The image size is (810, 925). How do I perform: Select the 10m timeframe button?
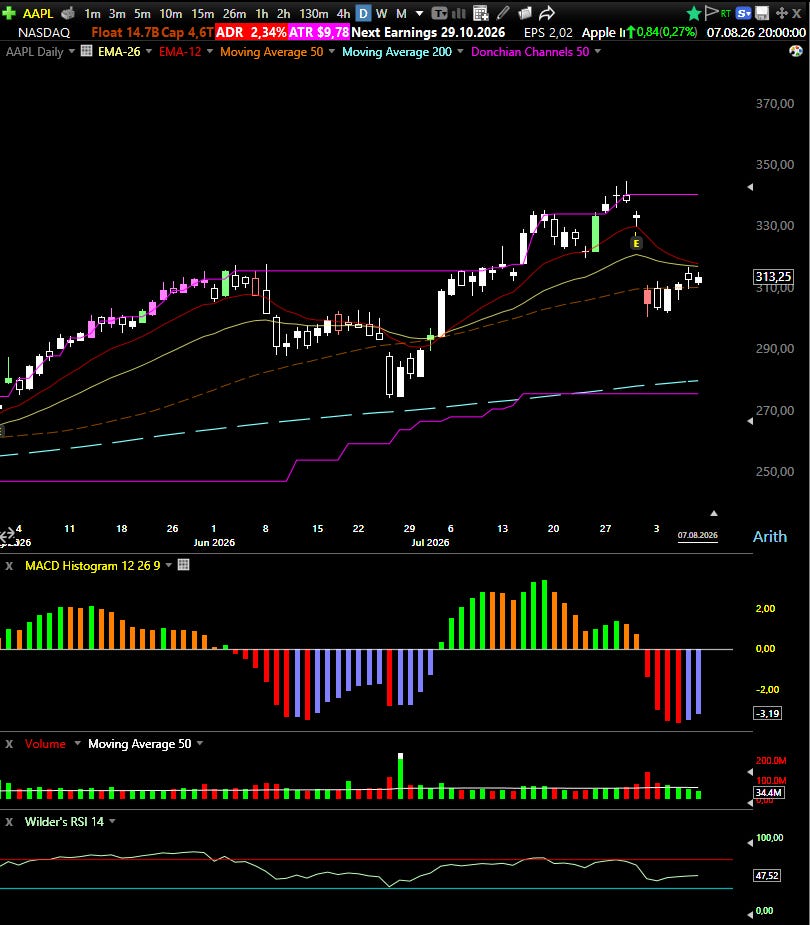pos(170,13)
